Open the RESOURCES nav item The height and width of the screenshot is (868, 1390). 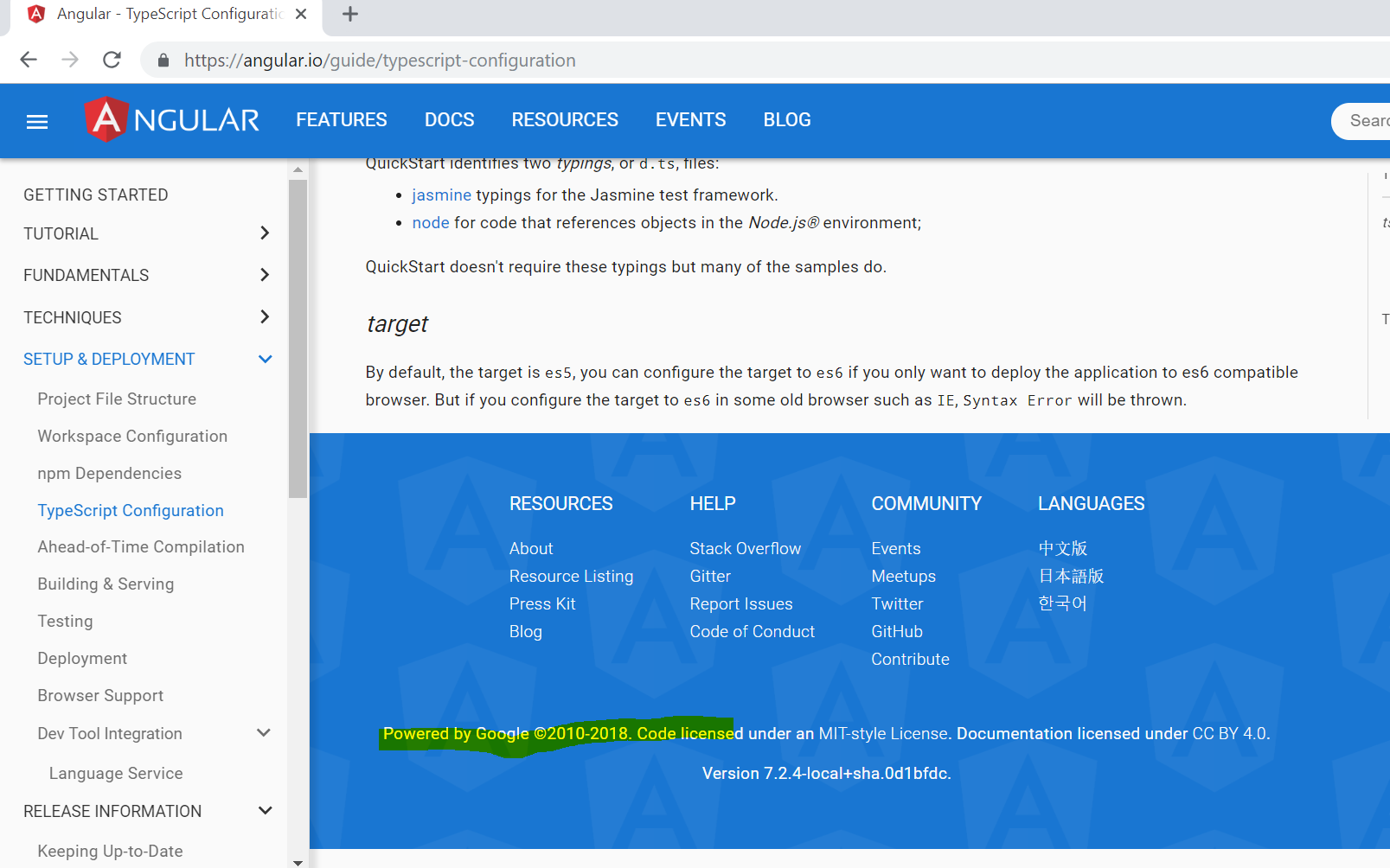pos(565,120)
